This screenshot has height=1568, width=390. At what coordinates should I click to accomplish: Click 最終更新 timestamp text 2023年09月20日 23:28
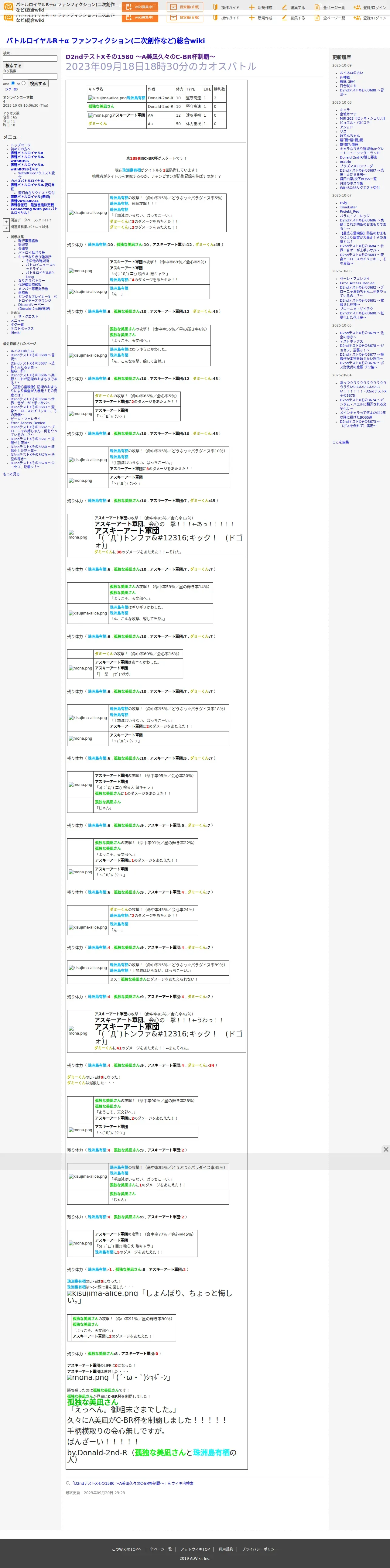pyautogui.click(x=95, y=1493)
